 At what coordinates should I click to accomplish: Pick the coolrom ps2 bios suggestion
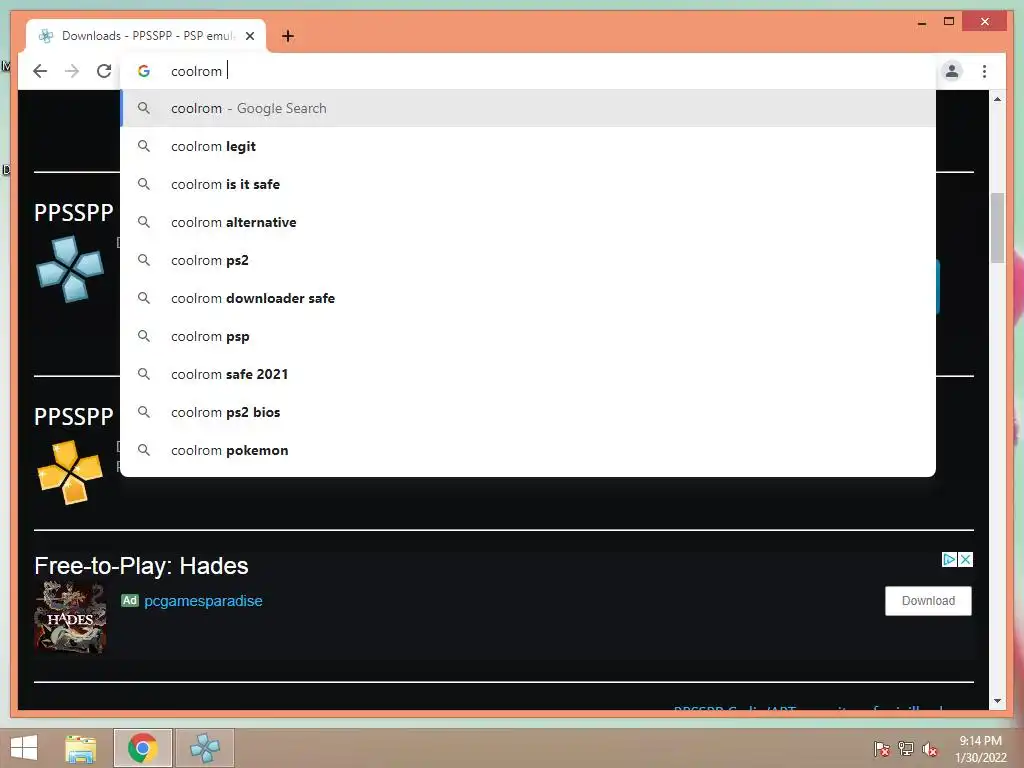click(x=528, y=412)
